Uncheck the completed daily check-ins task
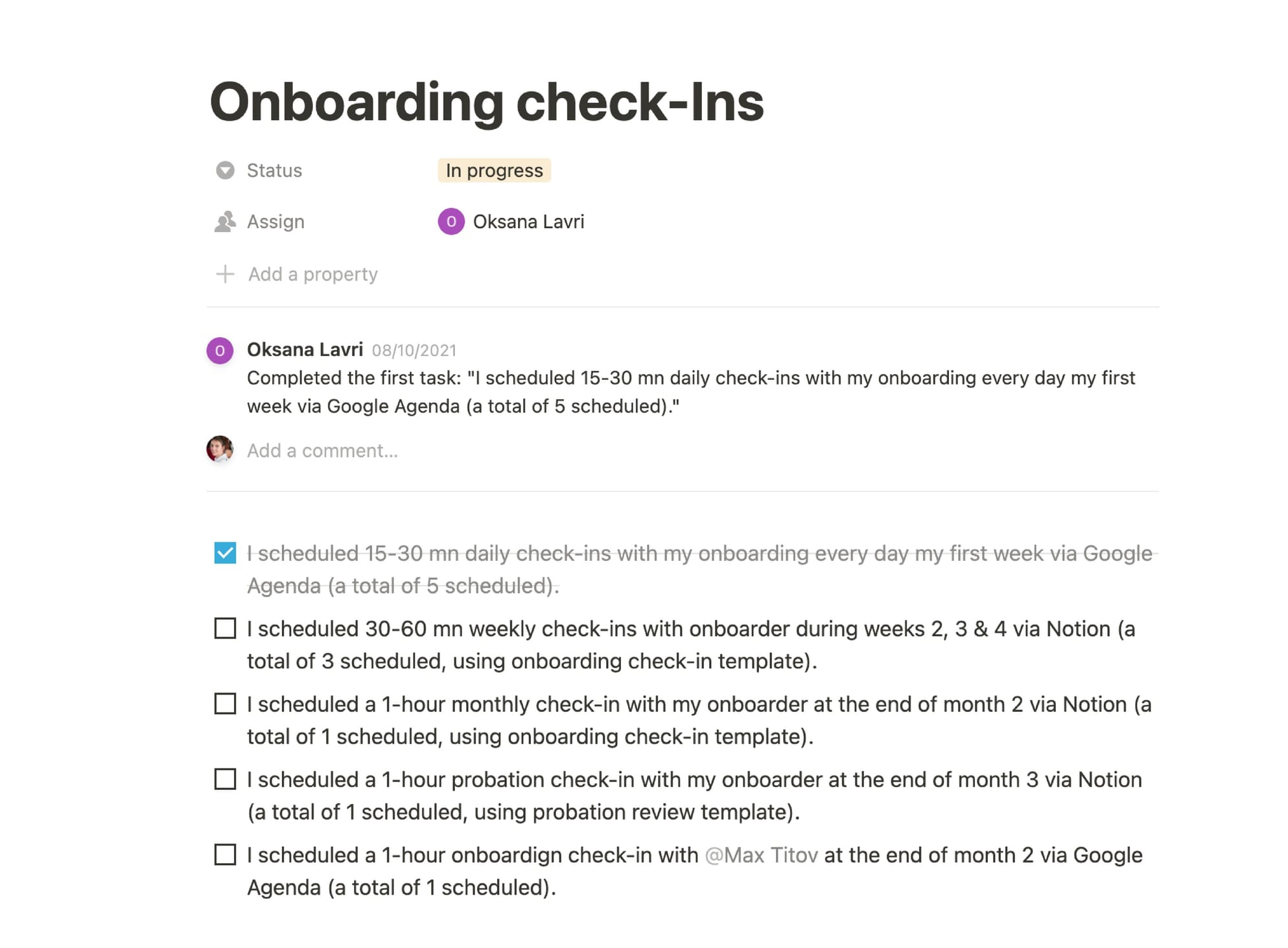Screen dimensions: 1288x948 click(x=224, y=553)
